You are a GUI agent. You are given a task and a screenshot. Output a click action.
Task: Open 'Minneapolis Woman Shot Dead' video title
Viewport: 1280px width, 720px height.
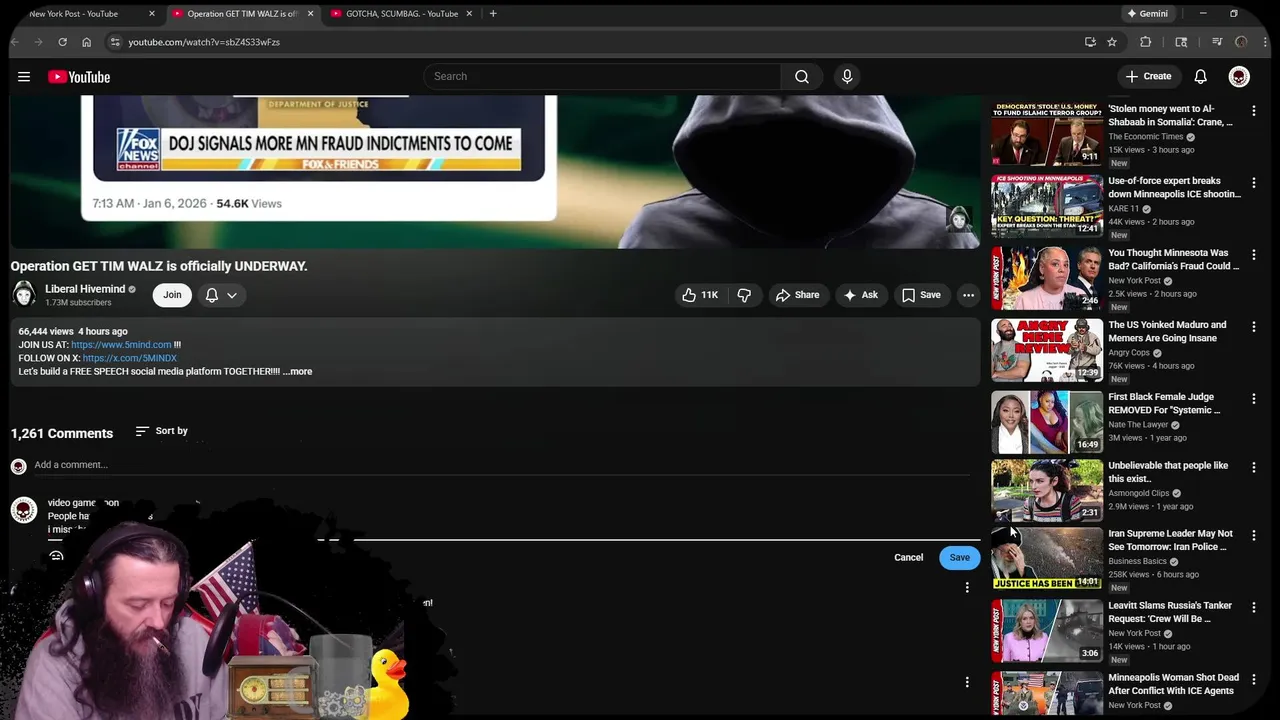pos(1173,684)
